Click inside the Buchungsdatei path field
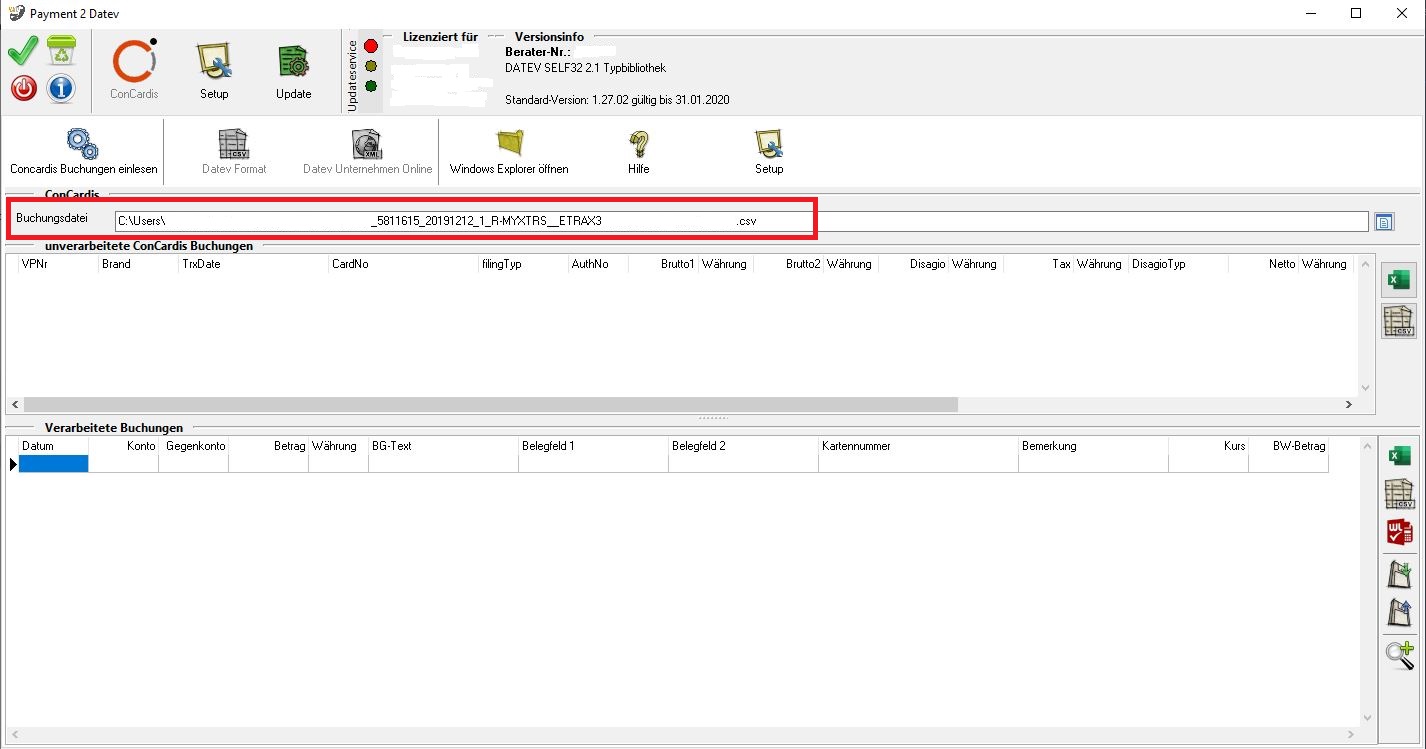The width and height of the screenshot is (1426, 749). tap(741, 221)
